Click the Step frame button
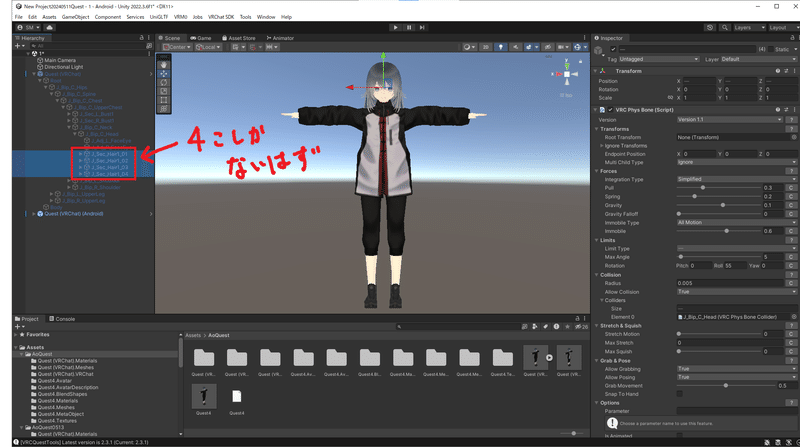800x447 pixels. click(422, 28)
